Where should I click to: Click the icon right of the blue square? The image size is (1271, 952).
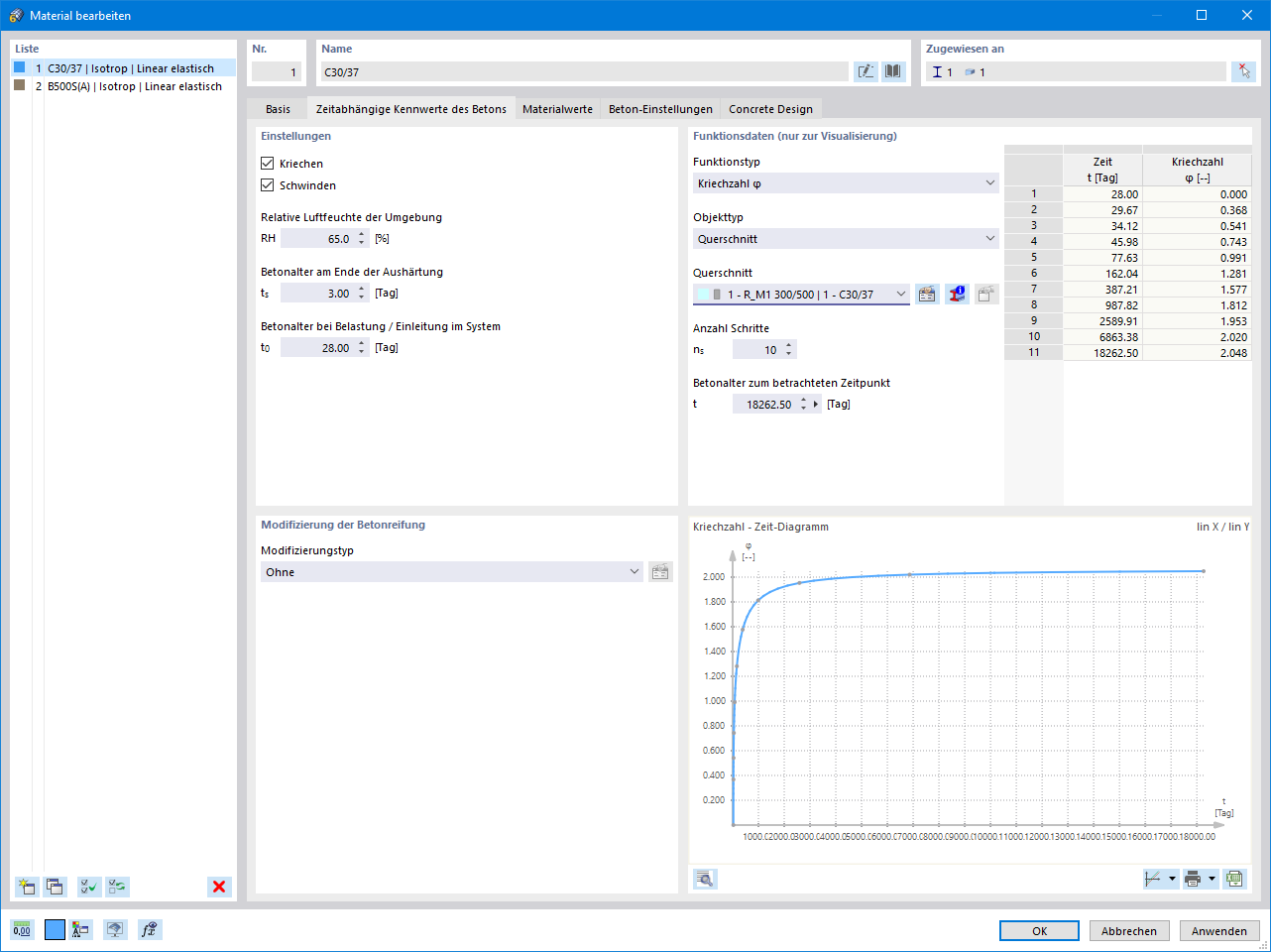(x=81, y=929)
